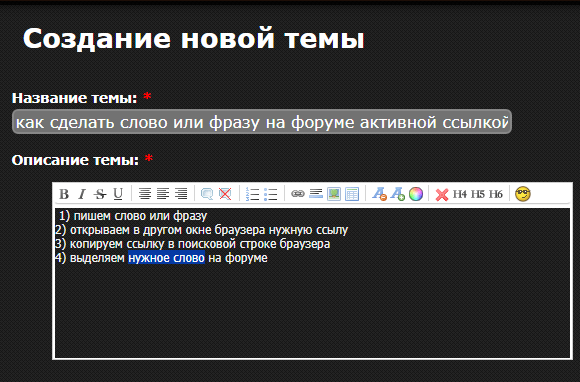Click the highlighted text "нужное слово"

(x=166, y=258)
